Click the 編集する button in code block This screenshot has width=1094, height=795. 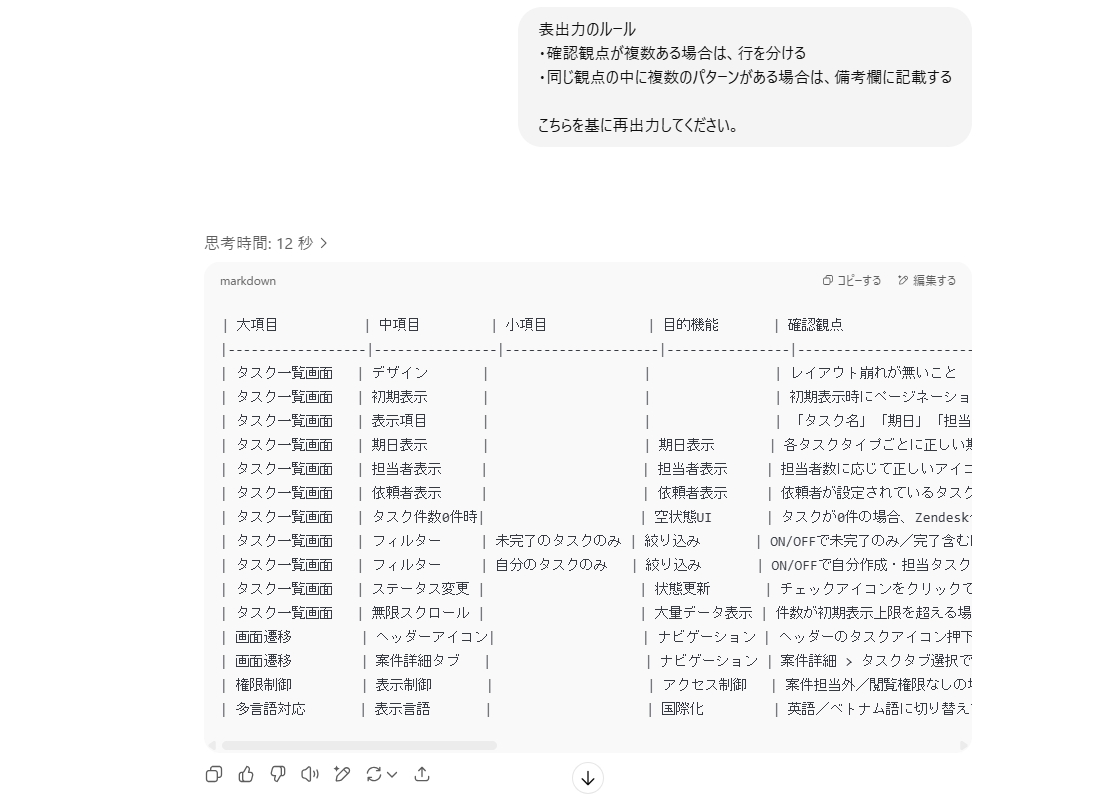click(927, 281)
